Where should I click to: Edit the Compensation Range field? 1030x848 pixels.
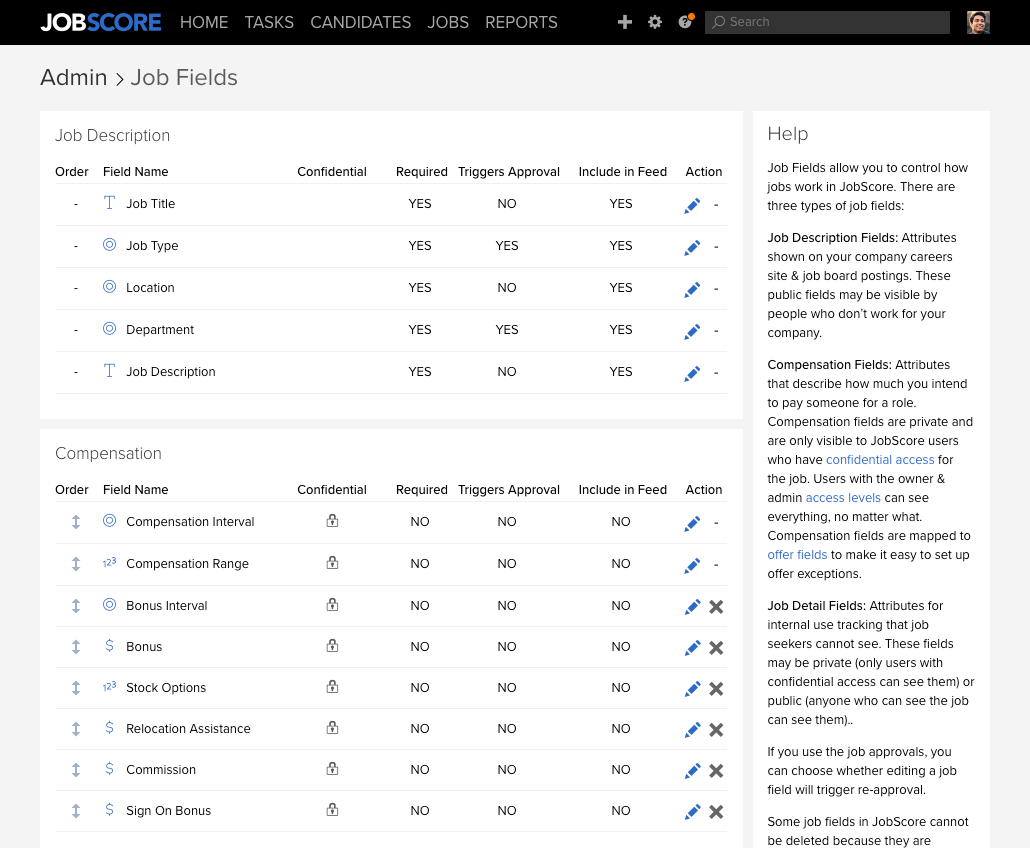692,566
